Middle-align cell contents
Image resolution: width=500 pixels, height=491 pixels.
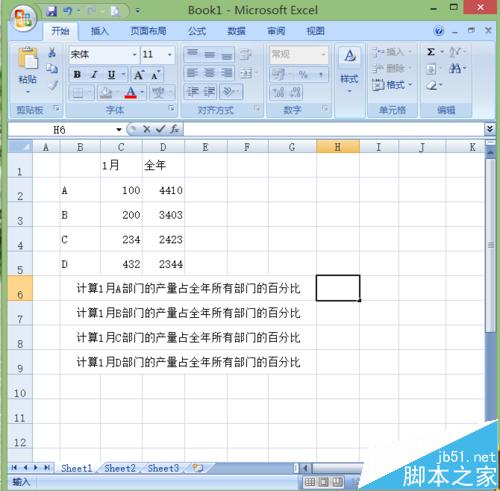[x=209, y=54]
